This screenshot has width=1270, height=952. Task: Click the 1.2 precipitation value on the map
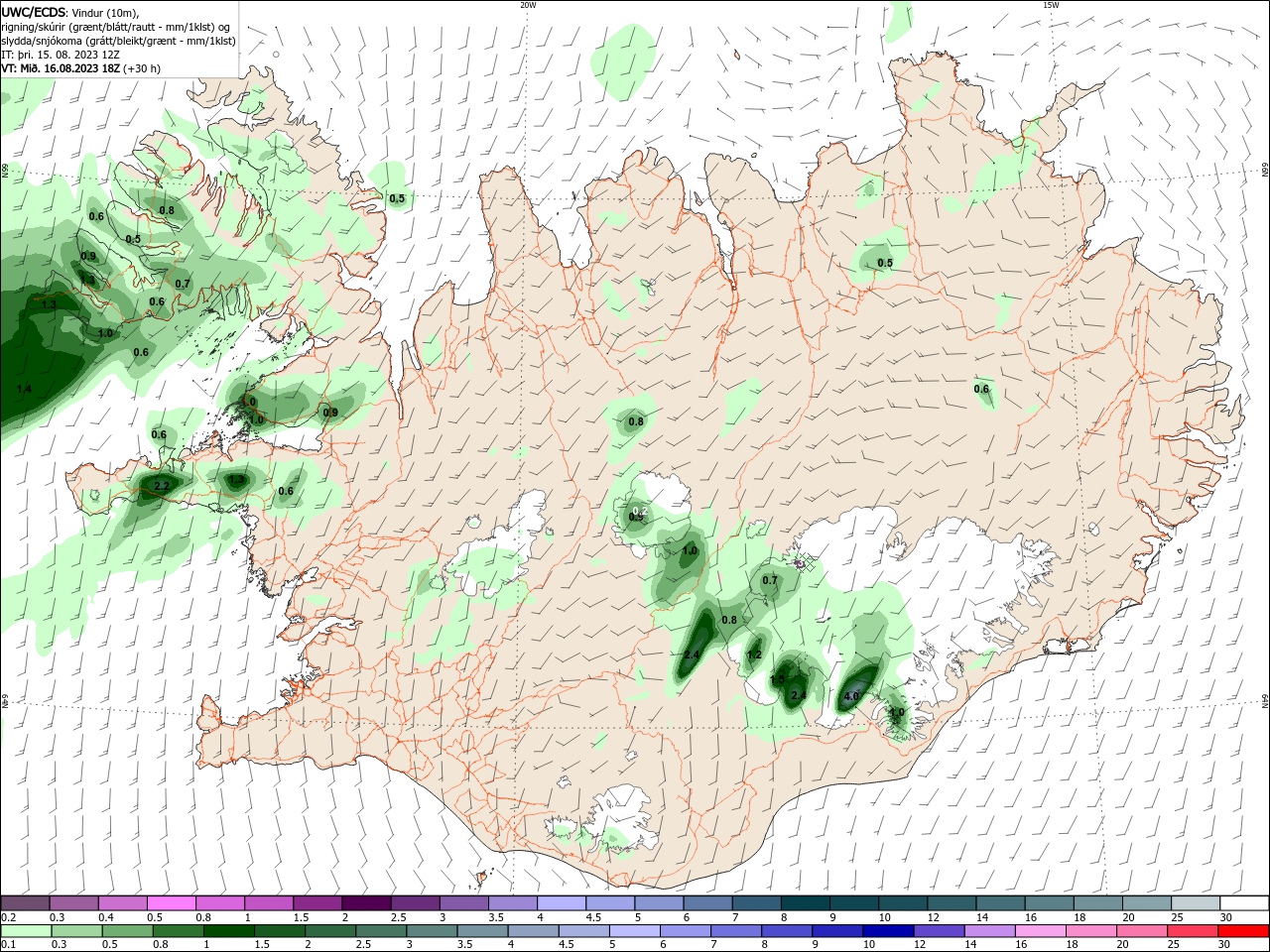point(754,654)
